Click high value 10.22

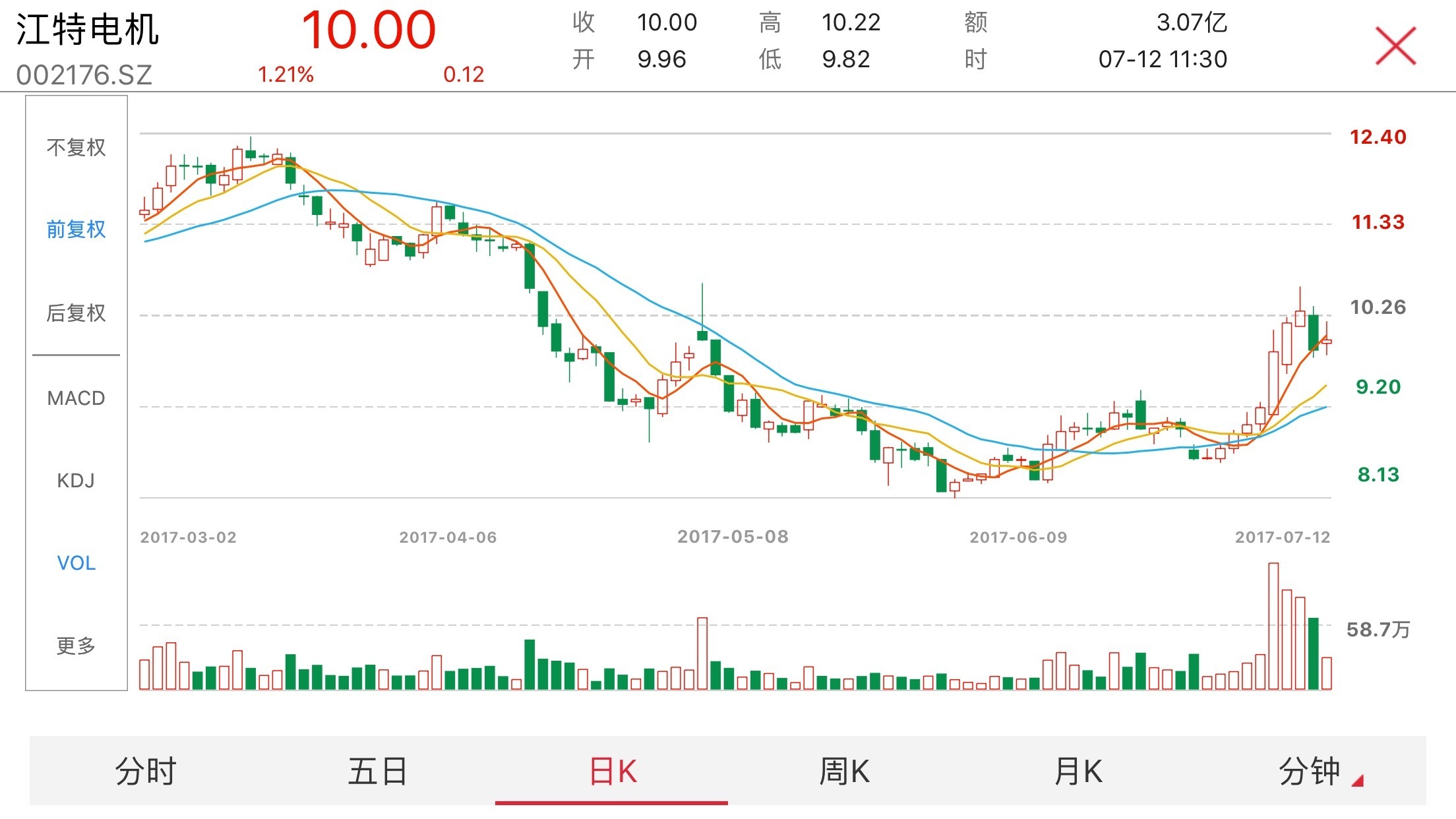point(851,22)
